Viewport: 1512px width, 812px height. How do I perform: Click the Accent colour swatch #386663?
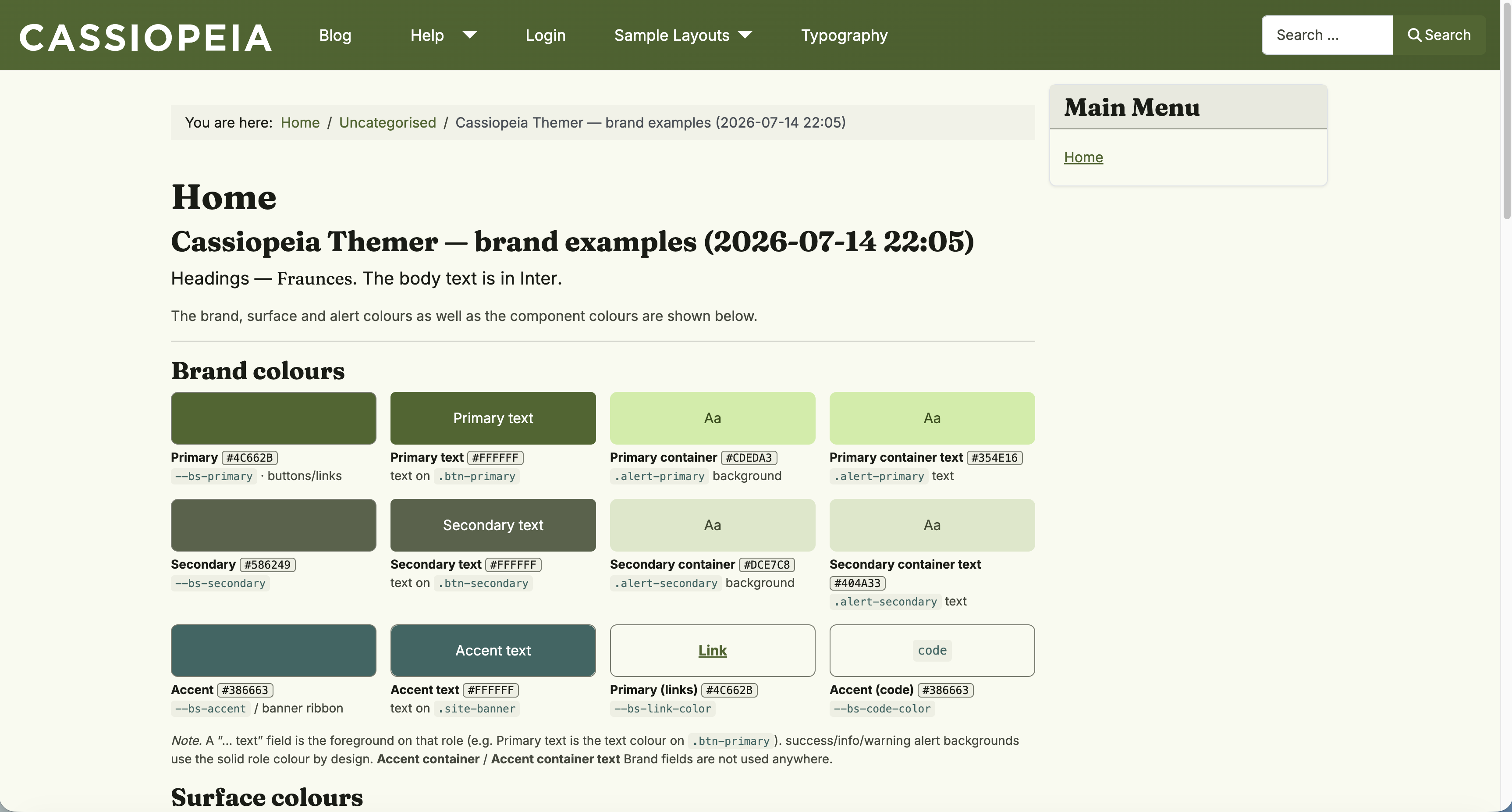tap(273, 651)
